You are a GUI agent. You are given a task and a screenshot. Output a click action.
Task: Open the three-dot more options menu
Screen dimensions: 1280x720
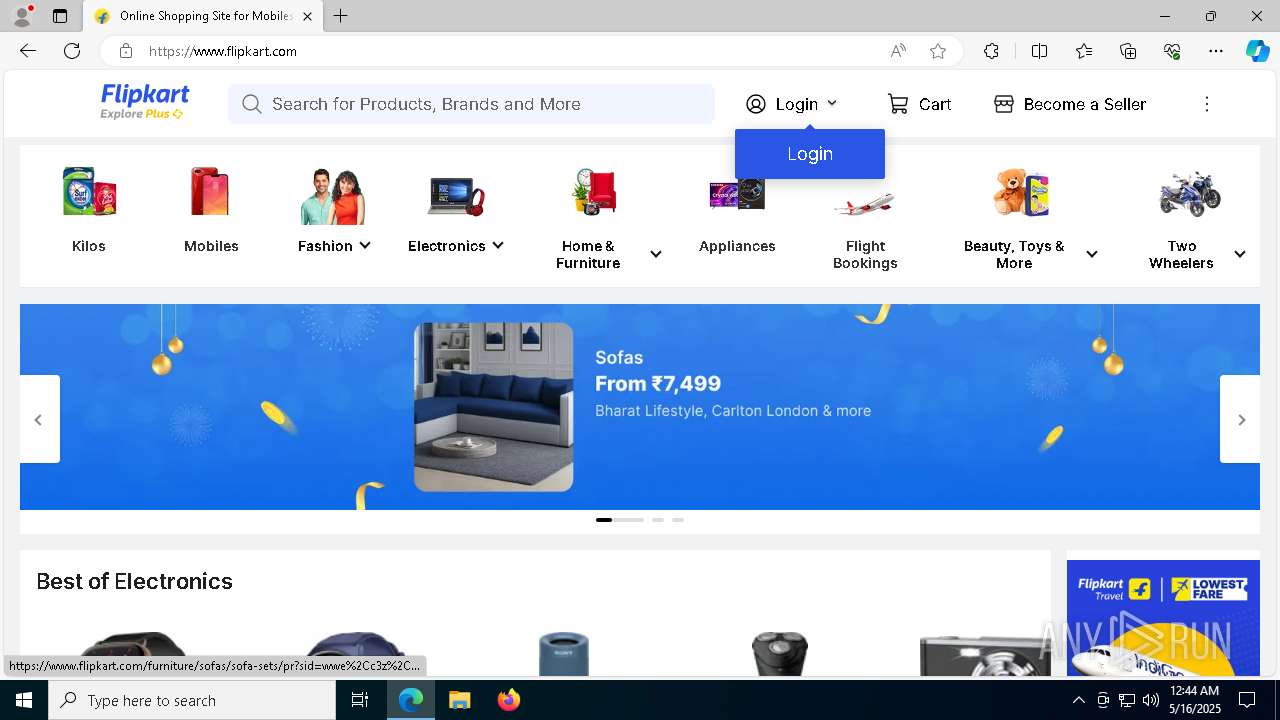[x=1207, y=104]
